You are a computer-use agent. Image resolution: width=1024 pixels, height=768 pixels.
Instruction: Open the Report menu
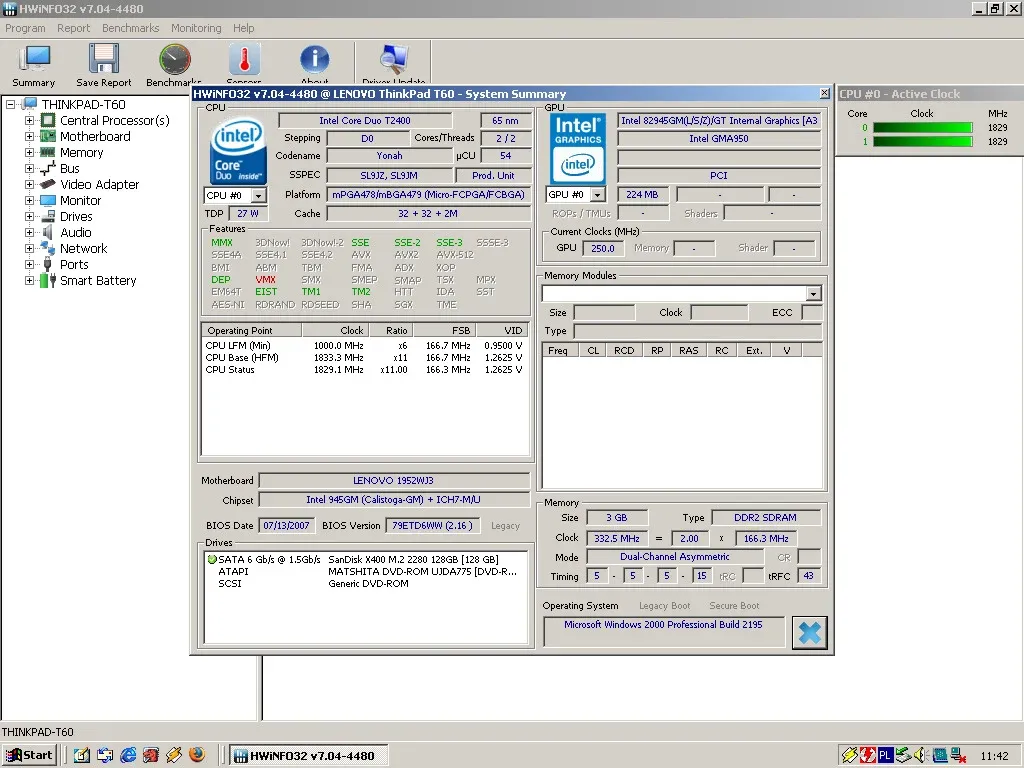(x=73, y=28)
